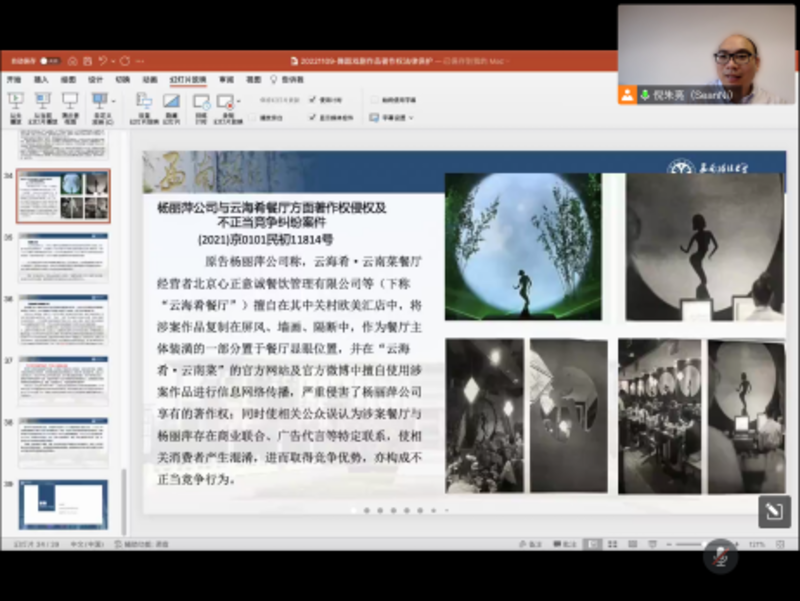Viewport: 800px width, 601px height.
Task: Switch to Reading view icon
Action: click(633, 544)
